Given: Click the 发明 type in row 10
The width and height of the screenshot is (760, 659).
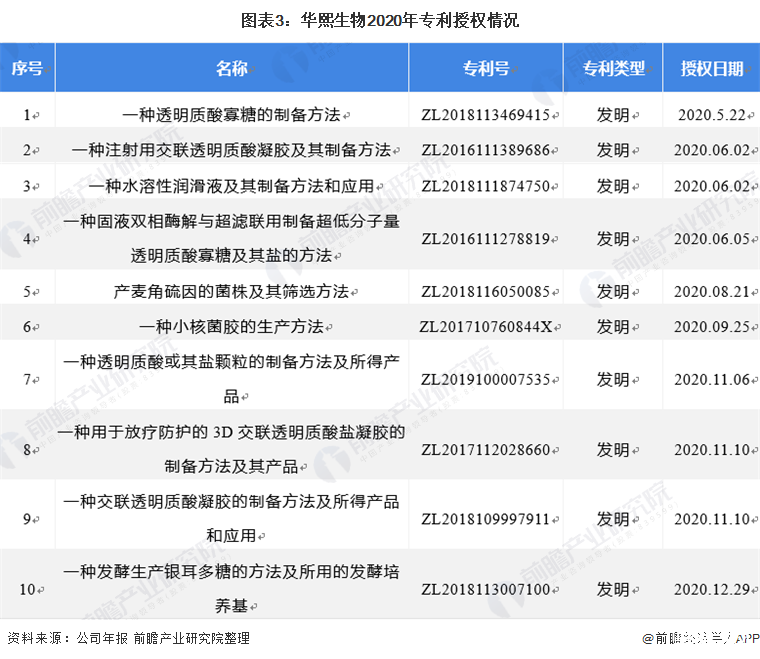Looking at the screenshot, I should [x=613, y=590].
